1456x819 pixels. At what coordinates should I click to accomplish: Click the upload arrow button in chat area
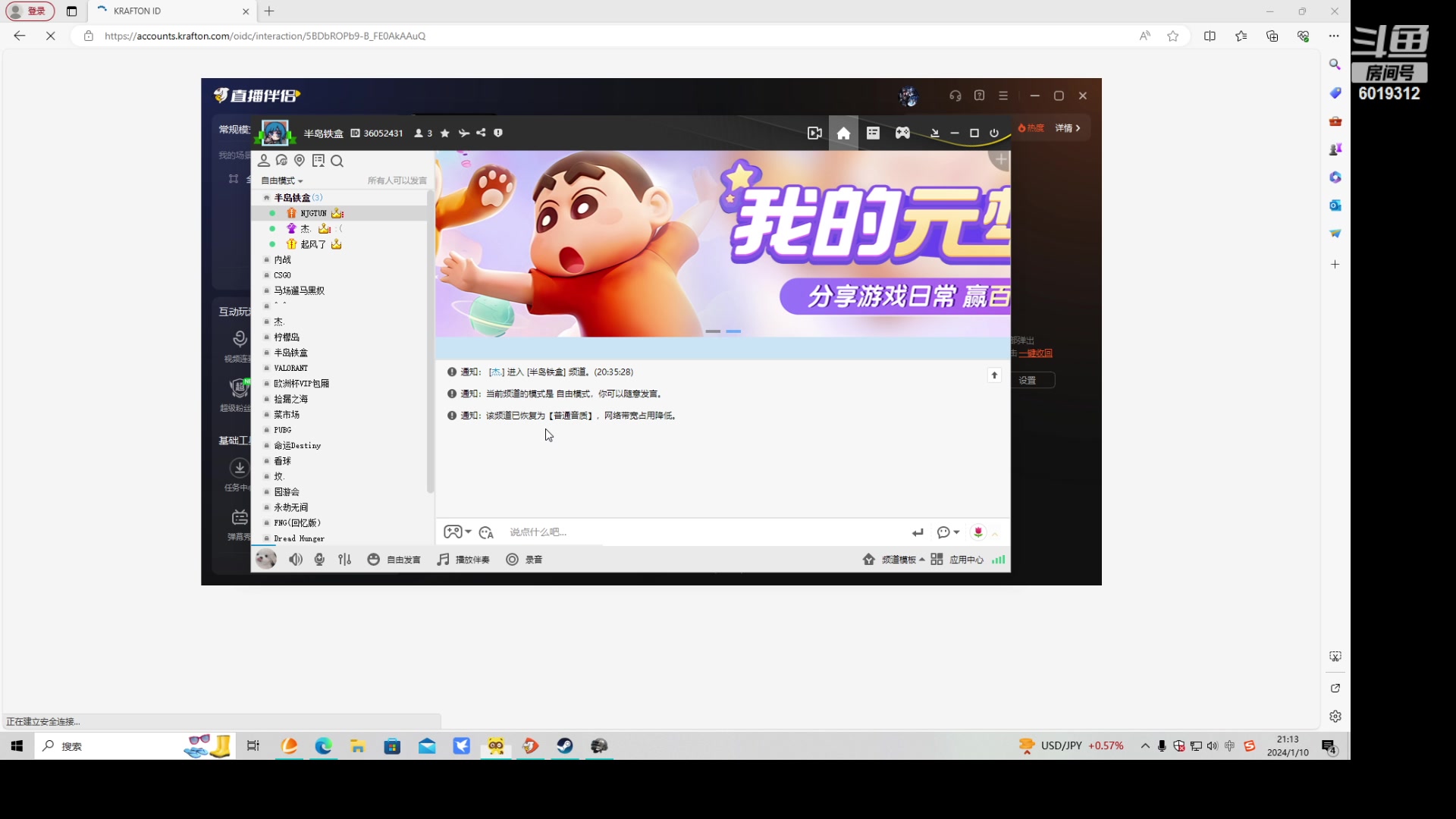pyautogui.click(x=994, y=375)
